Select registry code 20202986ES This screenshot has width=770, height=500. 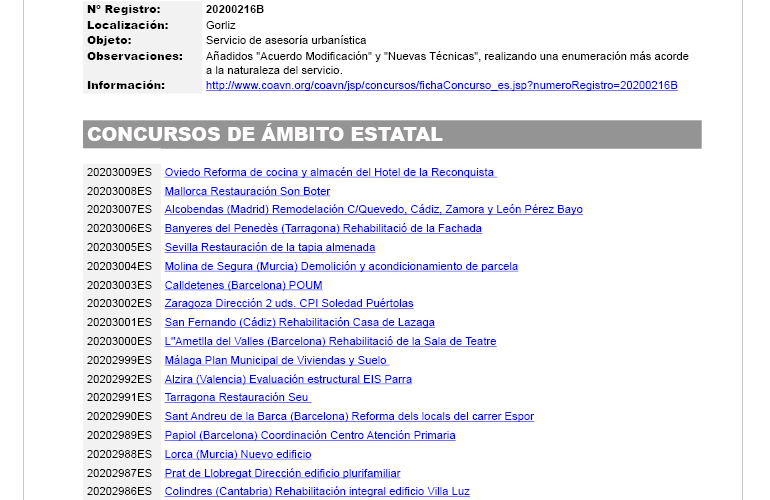click(x=119, y=492)
